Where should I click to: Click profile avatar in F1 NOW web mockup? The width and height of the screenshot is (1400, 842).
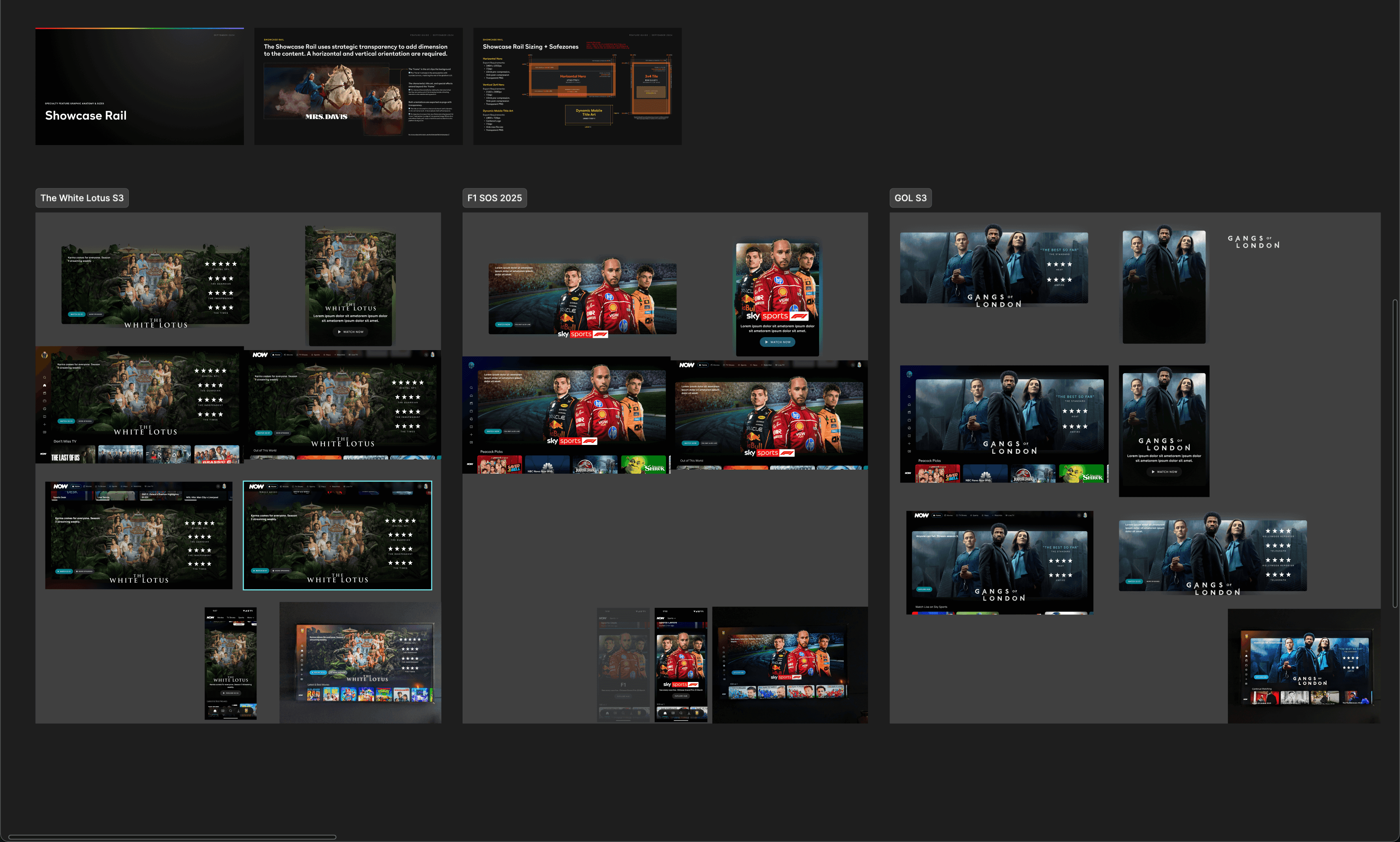[x=859, y=365]
